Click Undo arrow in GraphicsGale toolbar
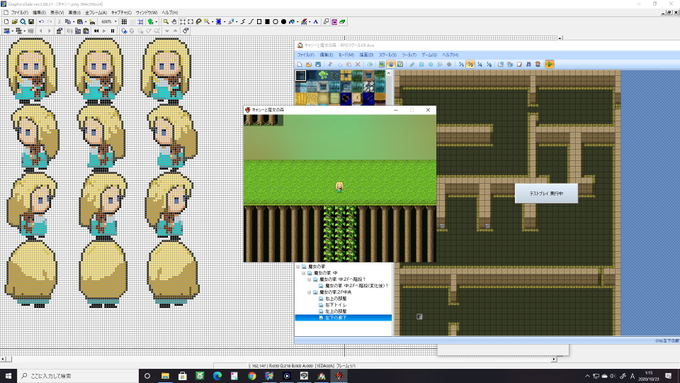This screenshot has width=680, height=383. [41, 22]
